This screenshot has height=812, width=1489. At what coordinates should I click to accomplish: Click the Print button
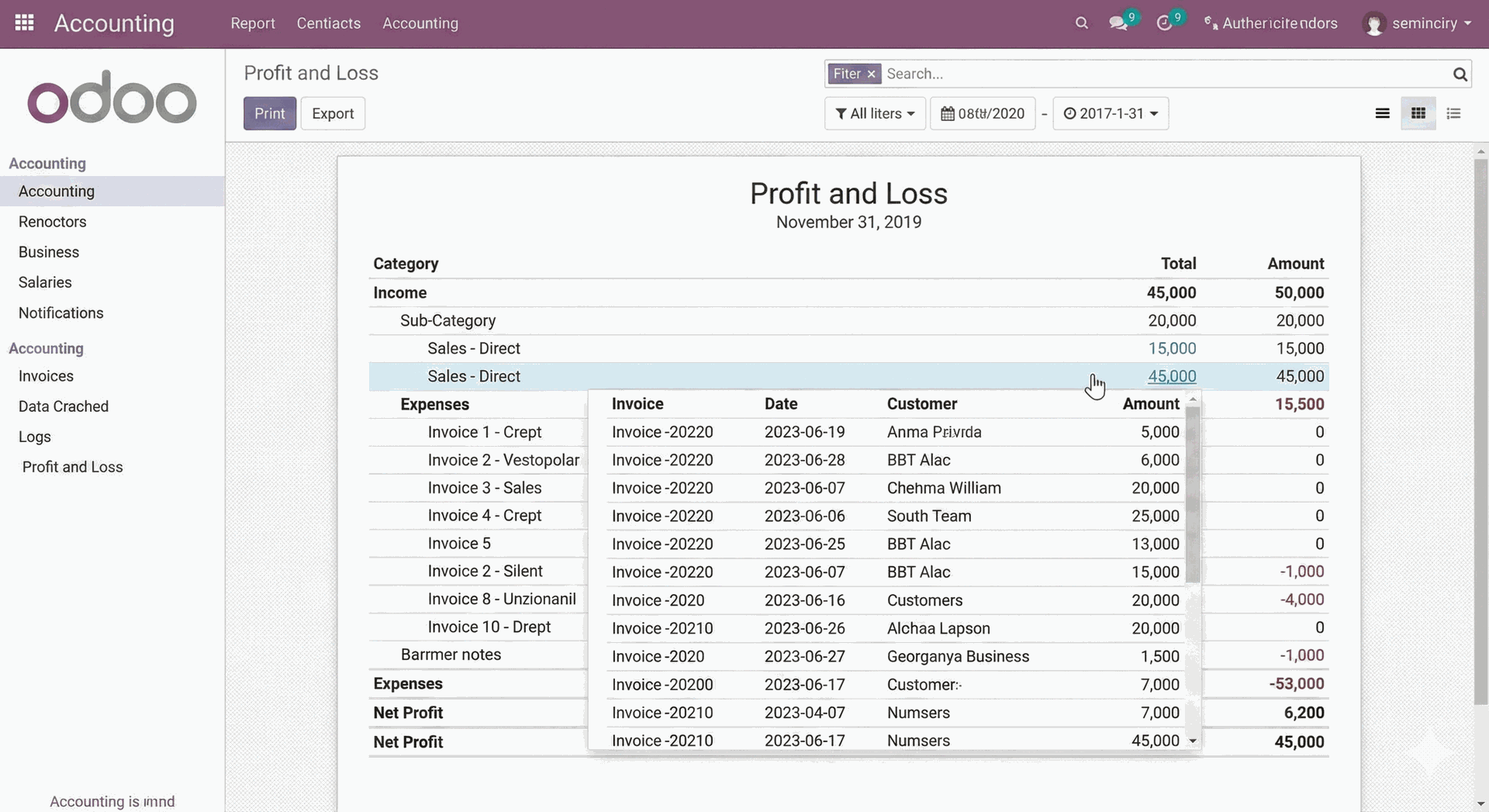(269, 113)
